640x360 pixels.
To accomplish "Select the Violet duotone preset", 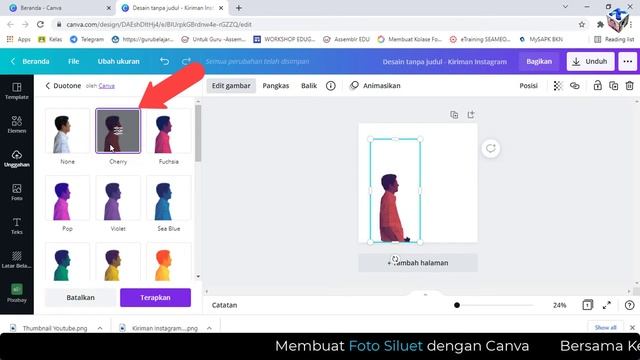I will pos(118,198).
